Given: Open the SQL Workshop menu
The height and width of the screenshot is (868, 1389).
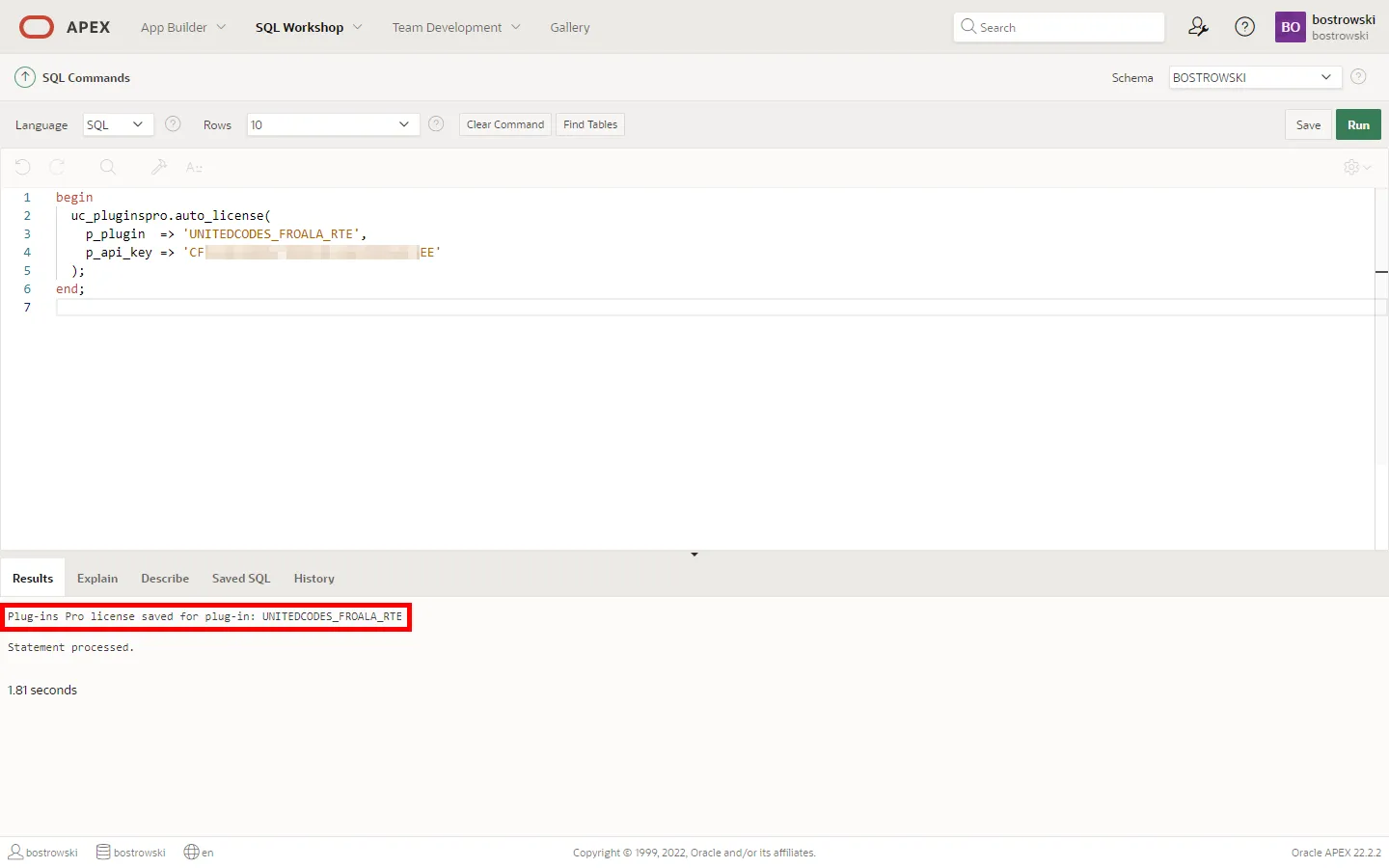Looking at the screenshot, I should (x=309, y=27).
